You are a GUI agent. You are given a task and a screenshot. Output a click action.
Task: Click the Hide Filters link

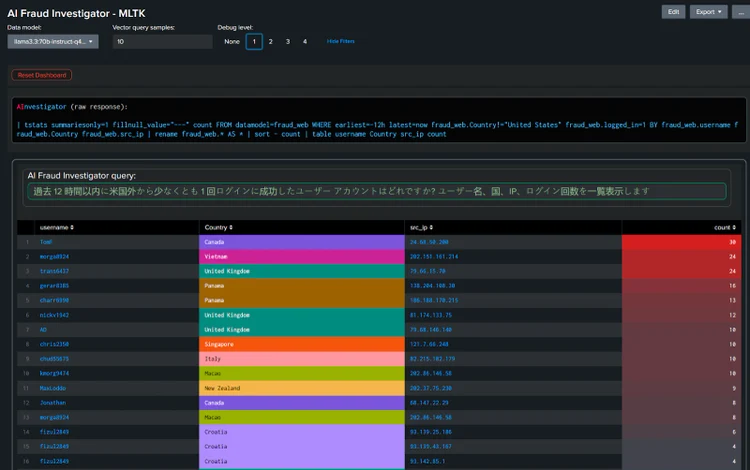pyautogui.click(x=340, y=42)
